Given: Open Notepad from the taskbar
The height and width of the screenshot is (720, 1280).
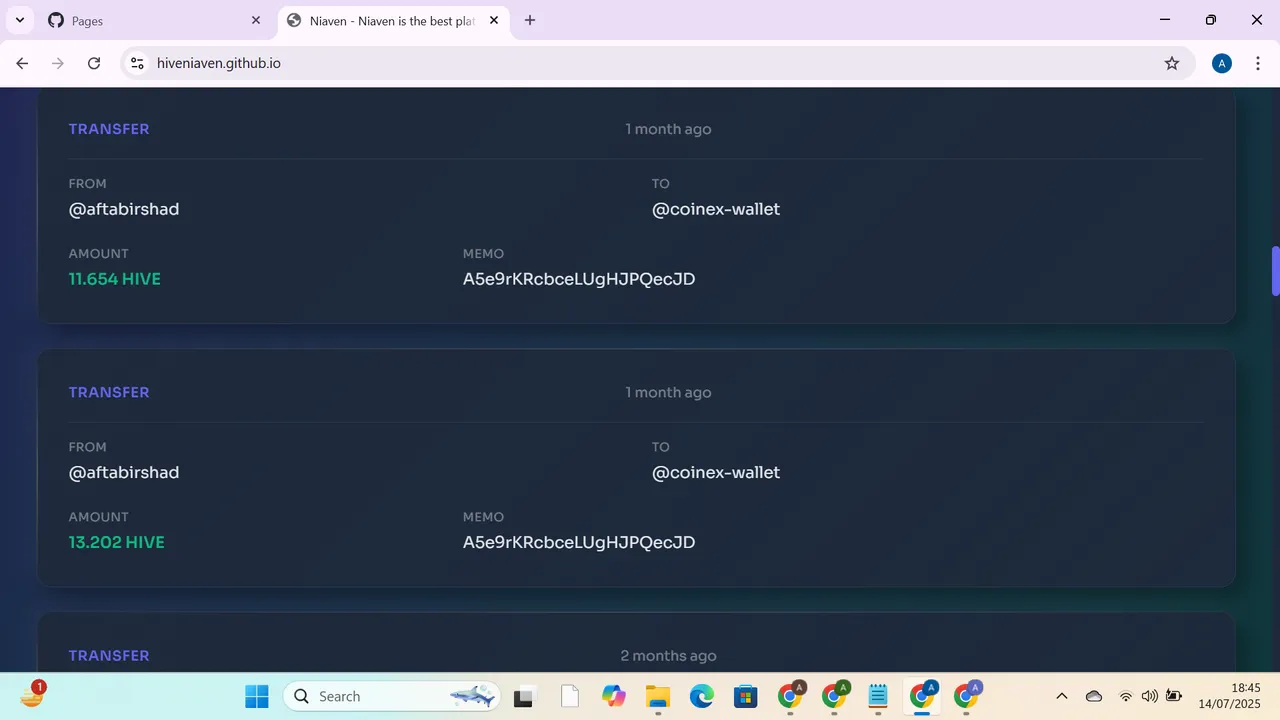Looking at the screenshot, I should click(x=878, y=696).
